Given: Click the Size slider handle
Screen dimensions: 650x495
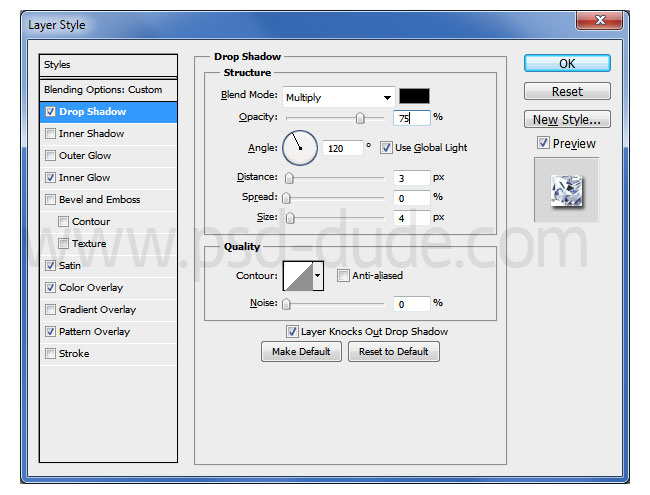Looking at the screenshot, I should [x=290, y=218].
